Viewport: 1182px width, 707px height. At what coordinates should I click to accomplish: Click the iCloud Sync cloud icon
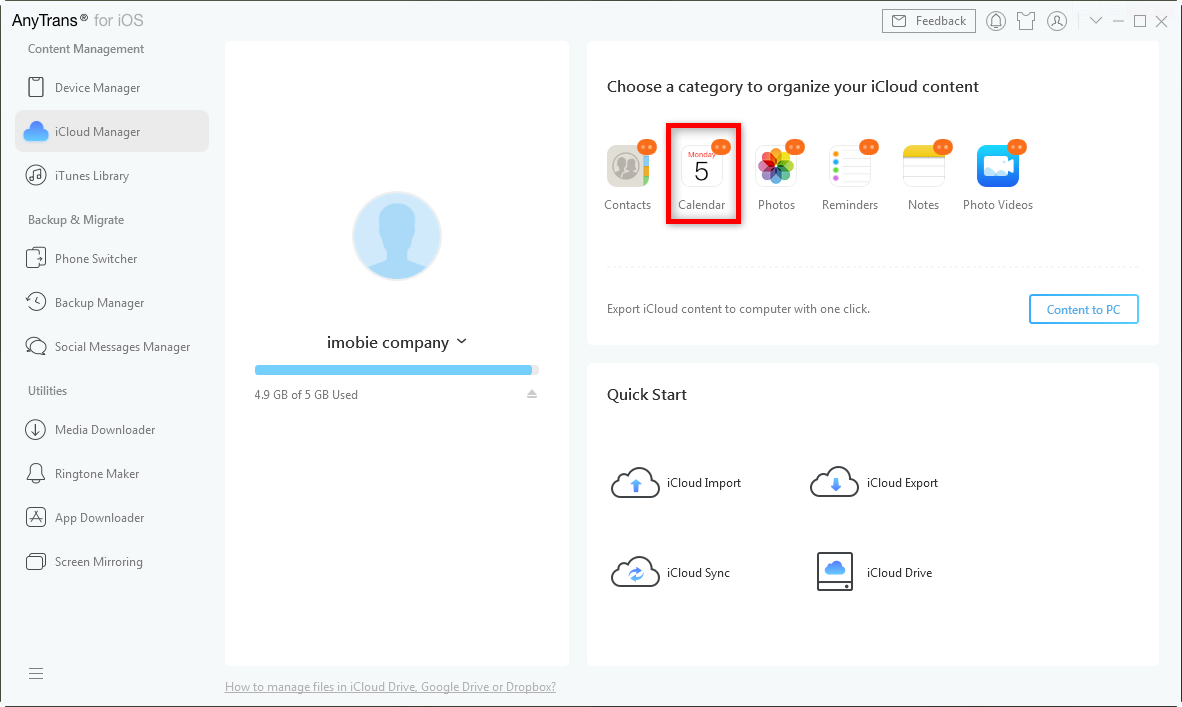(635, 573)
